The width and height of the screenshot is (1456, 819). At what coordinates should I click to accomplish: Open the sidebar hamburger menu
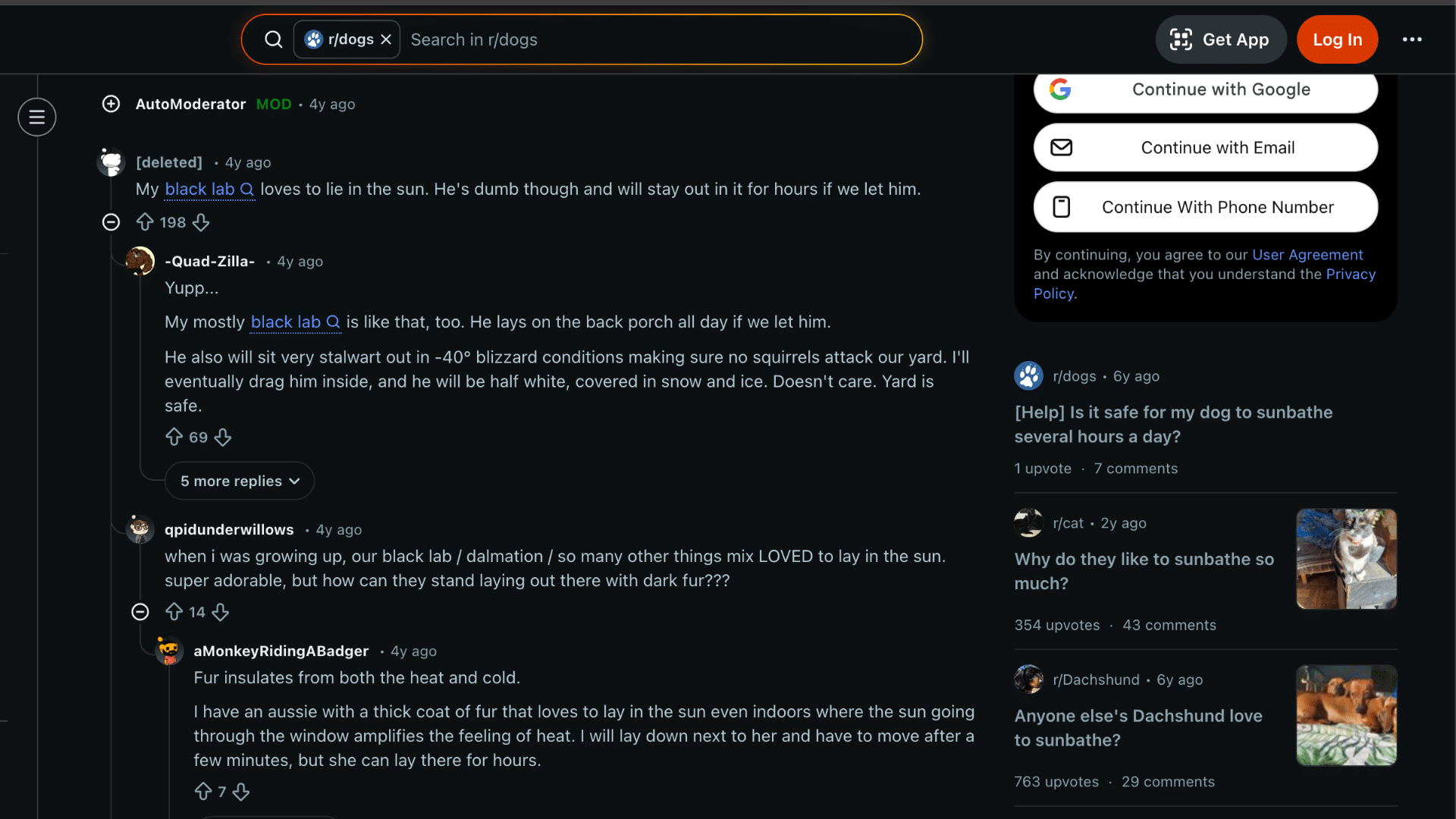click(36, 117)
